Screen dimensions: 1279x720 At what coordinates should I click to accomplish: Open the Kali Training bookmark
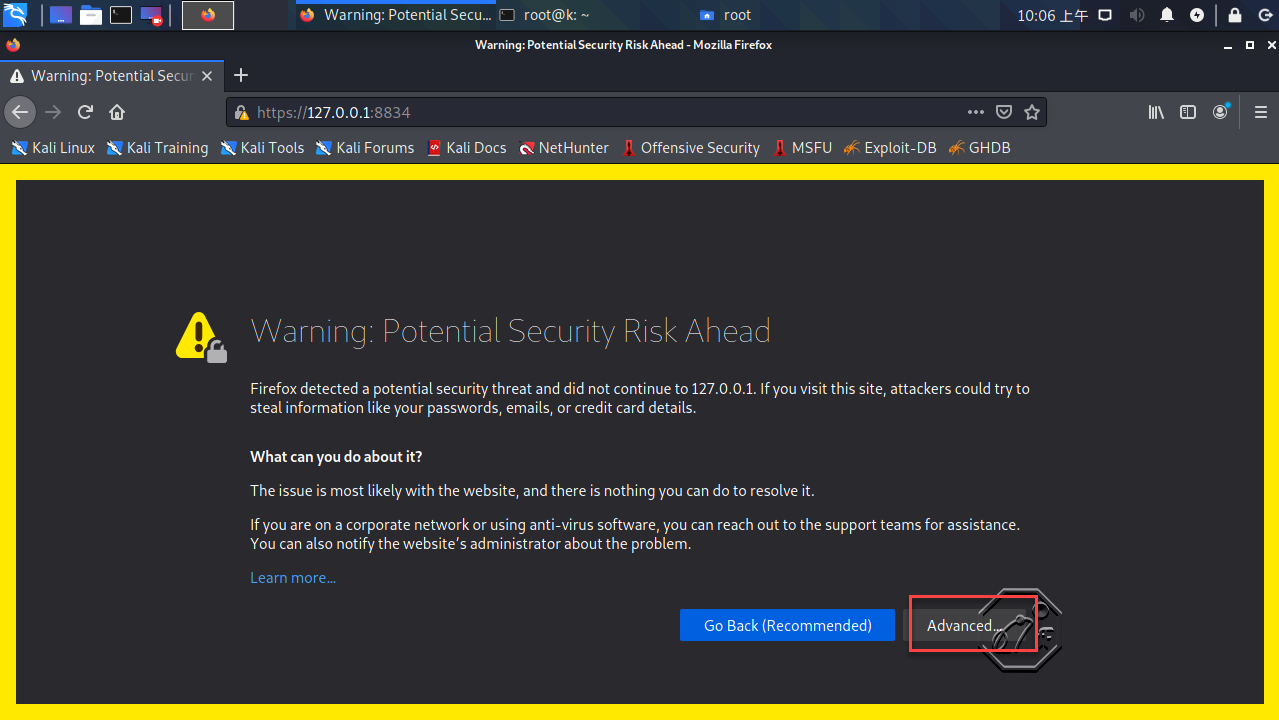tap(158, 148)
